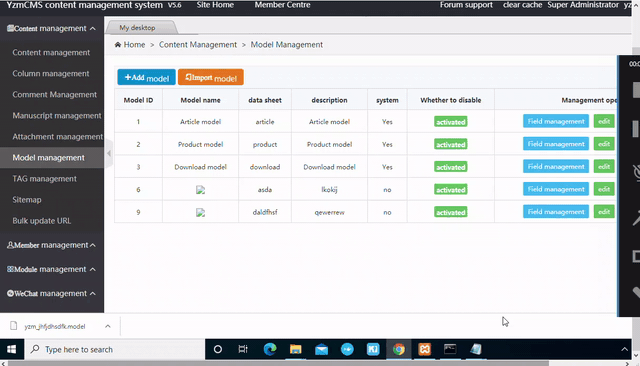Open Field management for Product model
Viewport: 640px width, 366px height.
point(556,144)
